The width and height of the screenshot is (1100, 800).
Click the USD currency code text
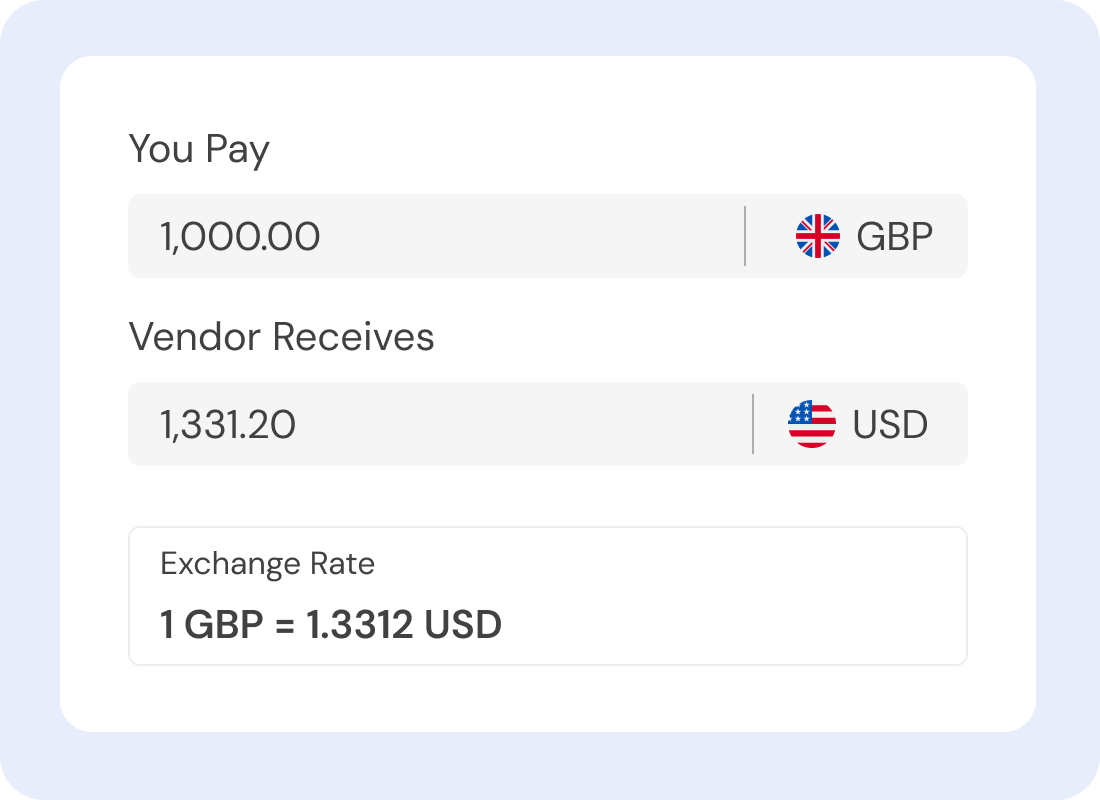coord(890,424)
